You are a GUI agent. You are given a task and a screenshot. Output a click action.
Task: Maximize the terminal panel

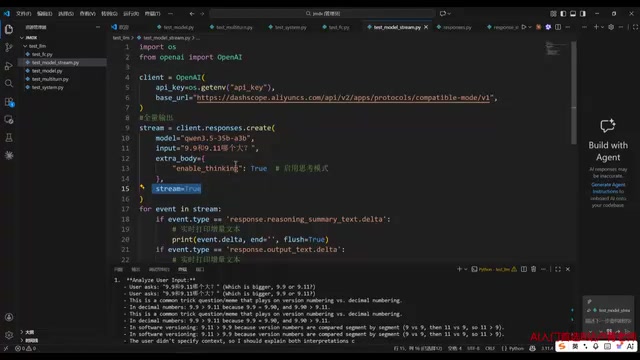pyautogui.click(x=558, y=269)
